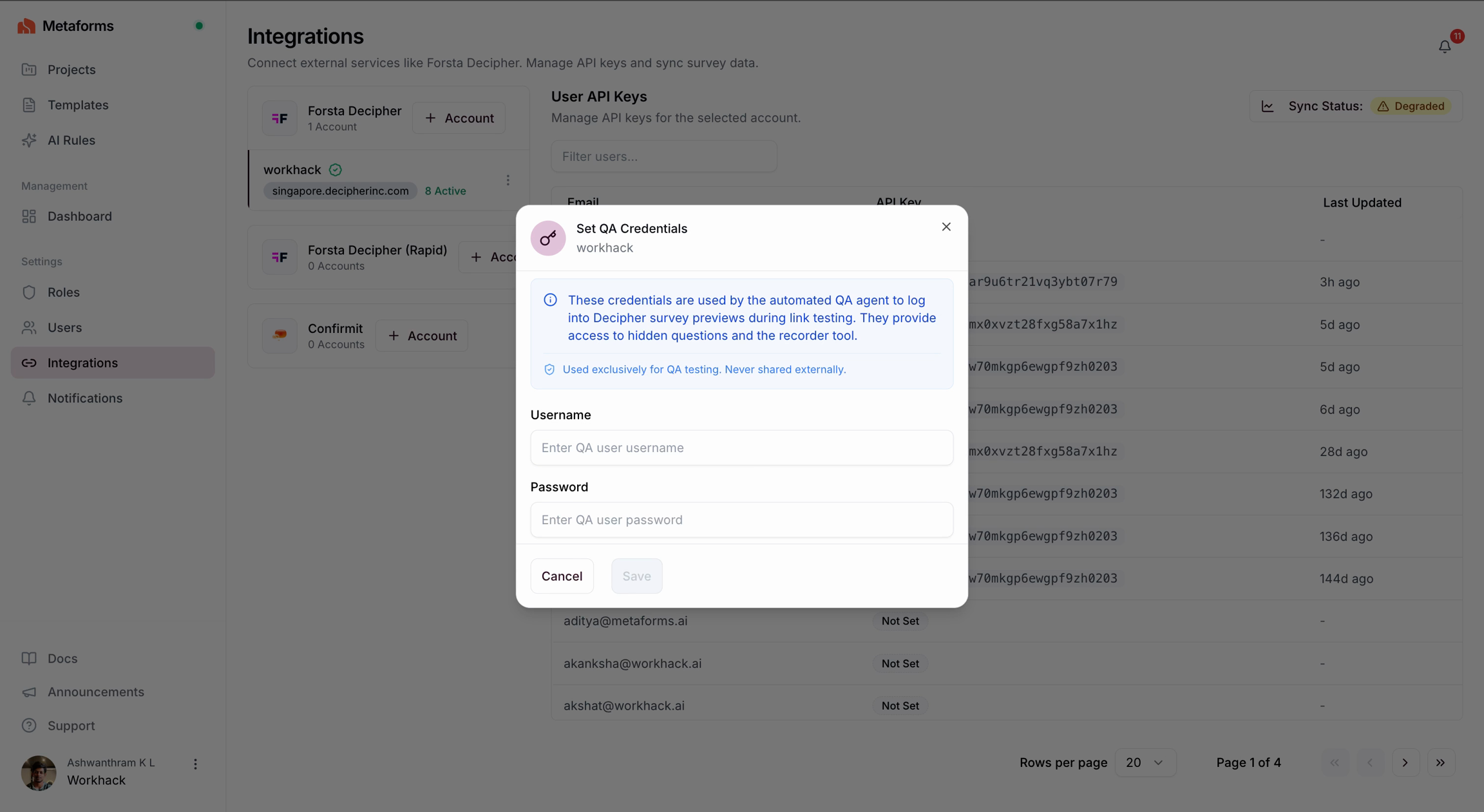Expand the rows per page dropdown
The image size is (1484, 812).
click(1145, 762)
